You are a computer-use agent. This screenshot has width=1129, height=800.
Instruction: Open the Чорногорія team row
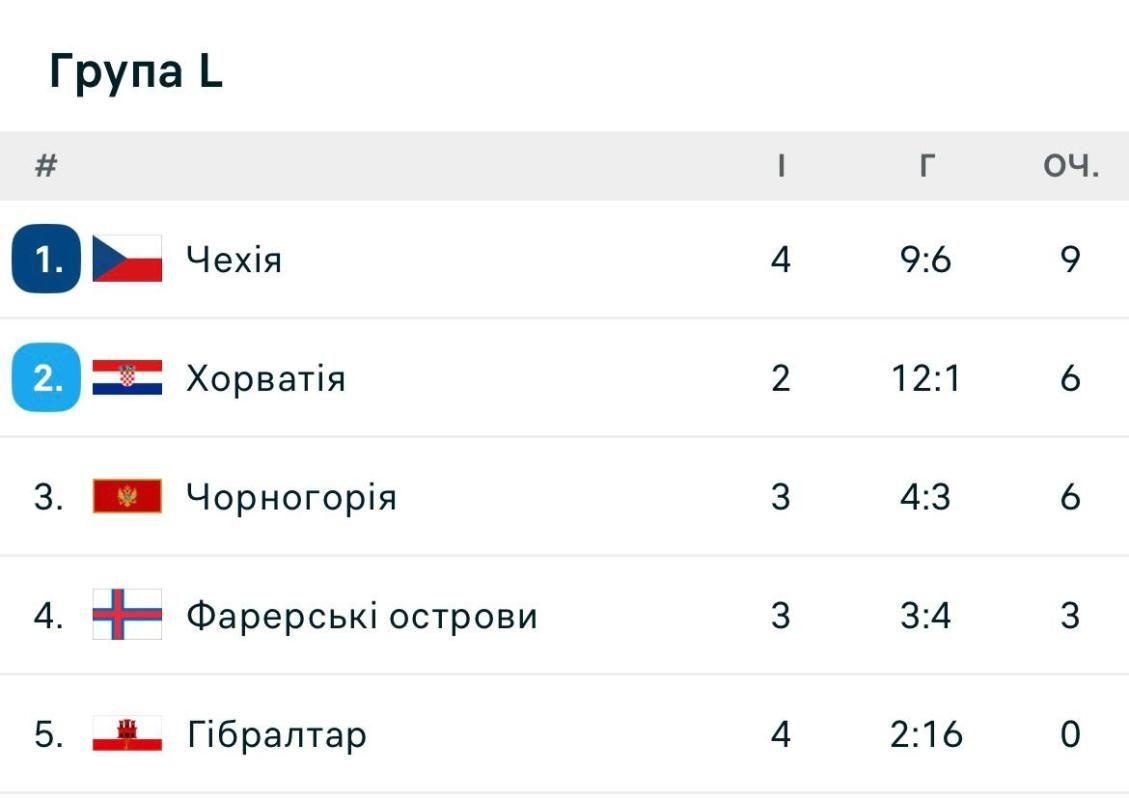tap(564, 496)
